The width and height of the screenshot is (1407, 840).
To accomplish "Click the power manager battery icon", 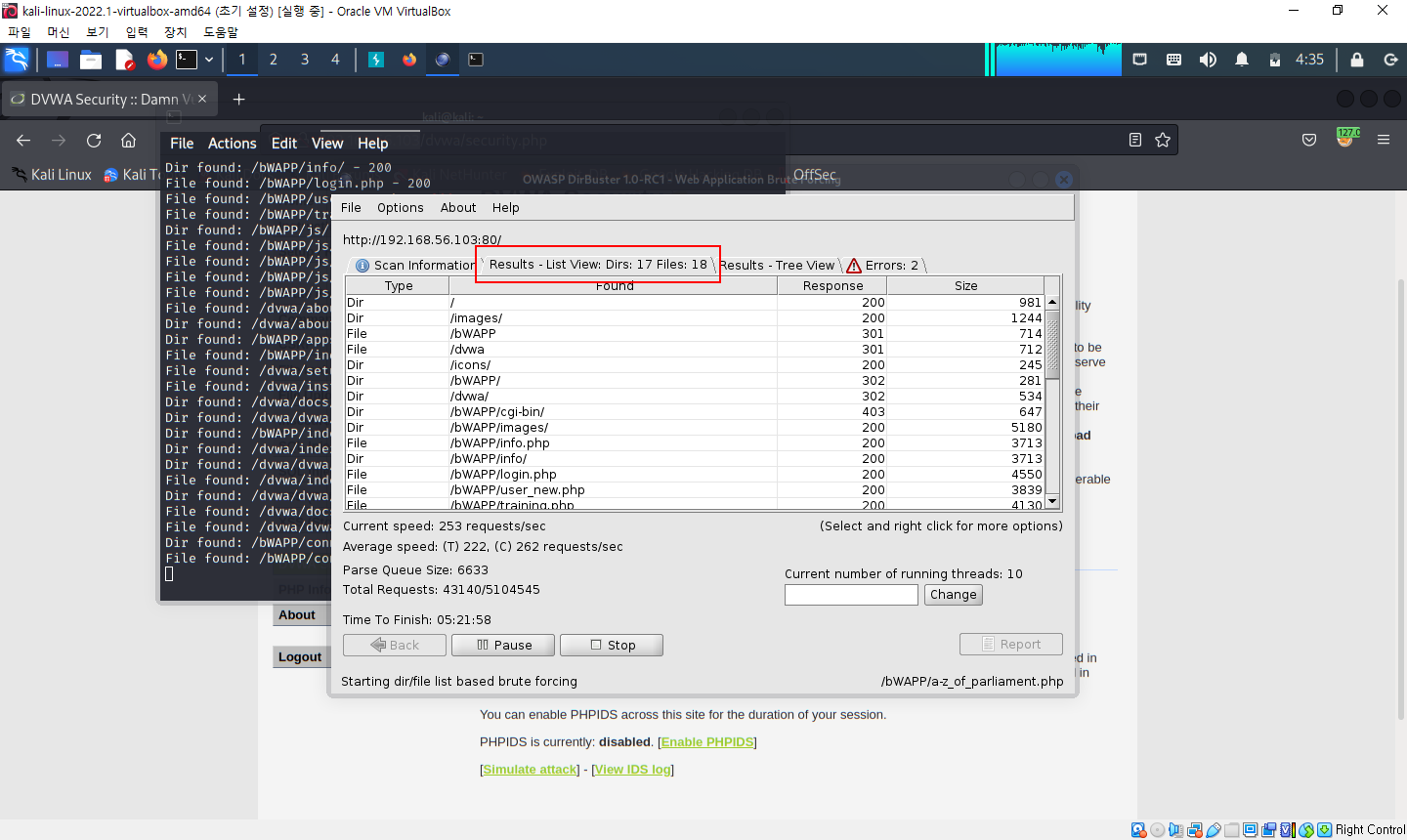I will (1274, 60).
